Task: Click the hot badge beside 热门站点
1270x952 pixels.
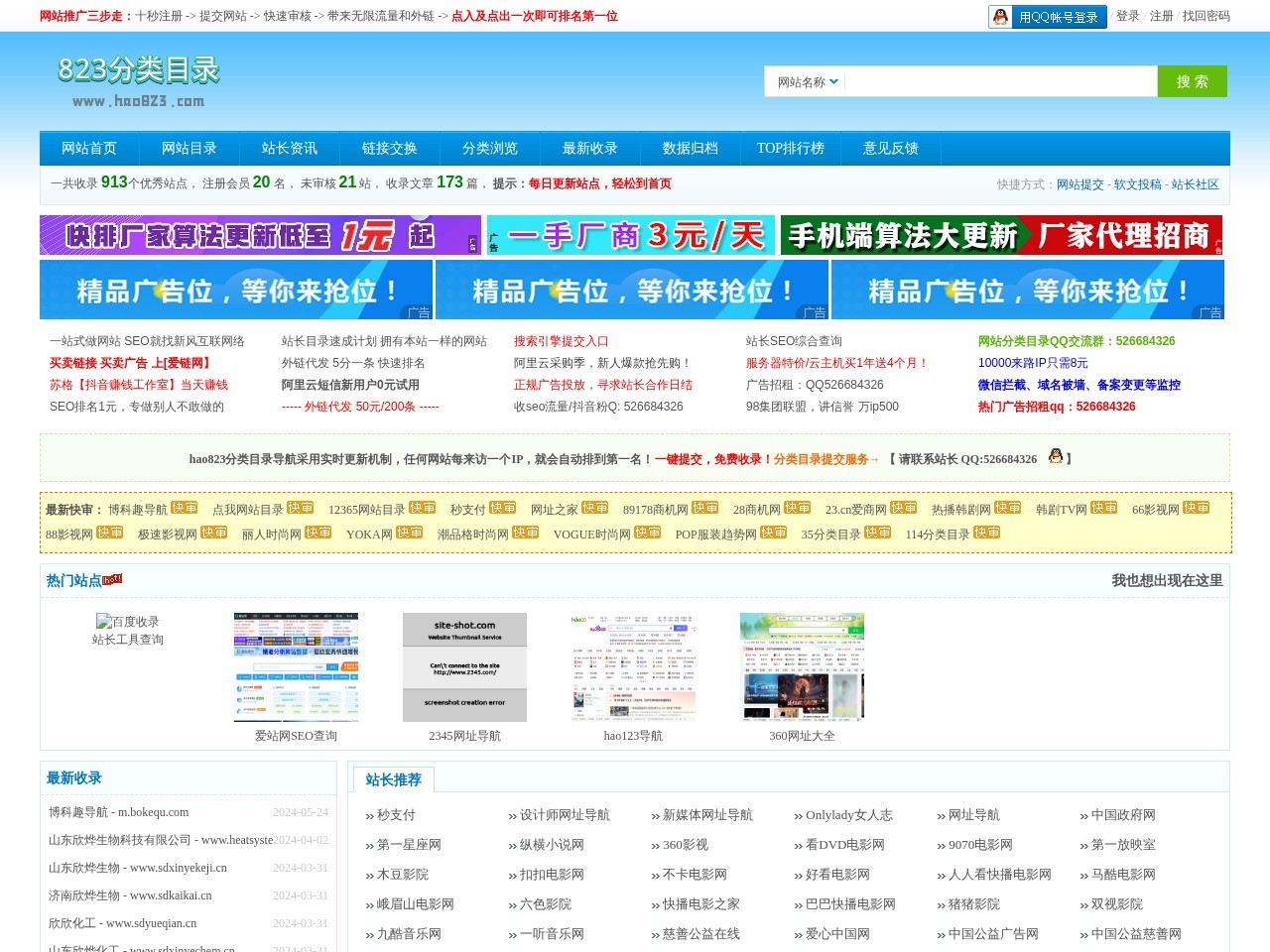Action: (113, 579)
